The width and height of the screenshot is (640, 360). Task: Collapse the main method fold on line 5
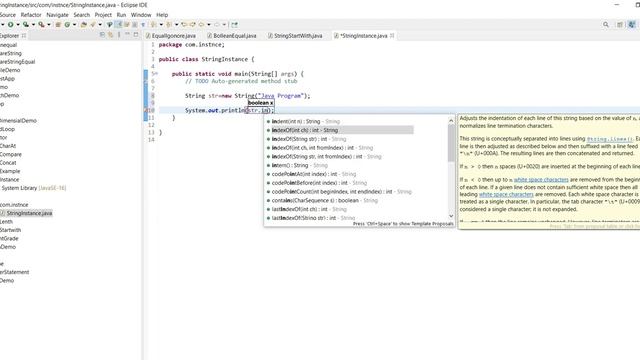[156, 73]
